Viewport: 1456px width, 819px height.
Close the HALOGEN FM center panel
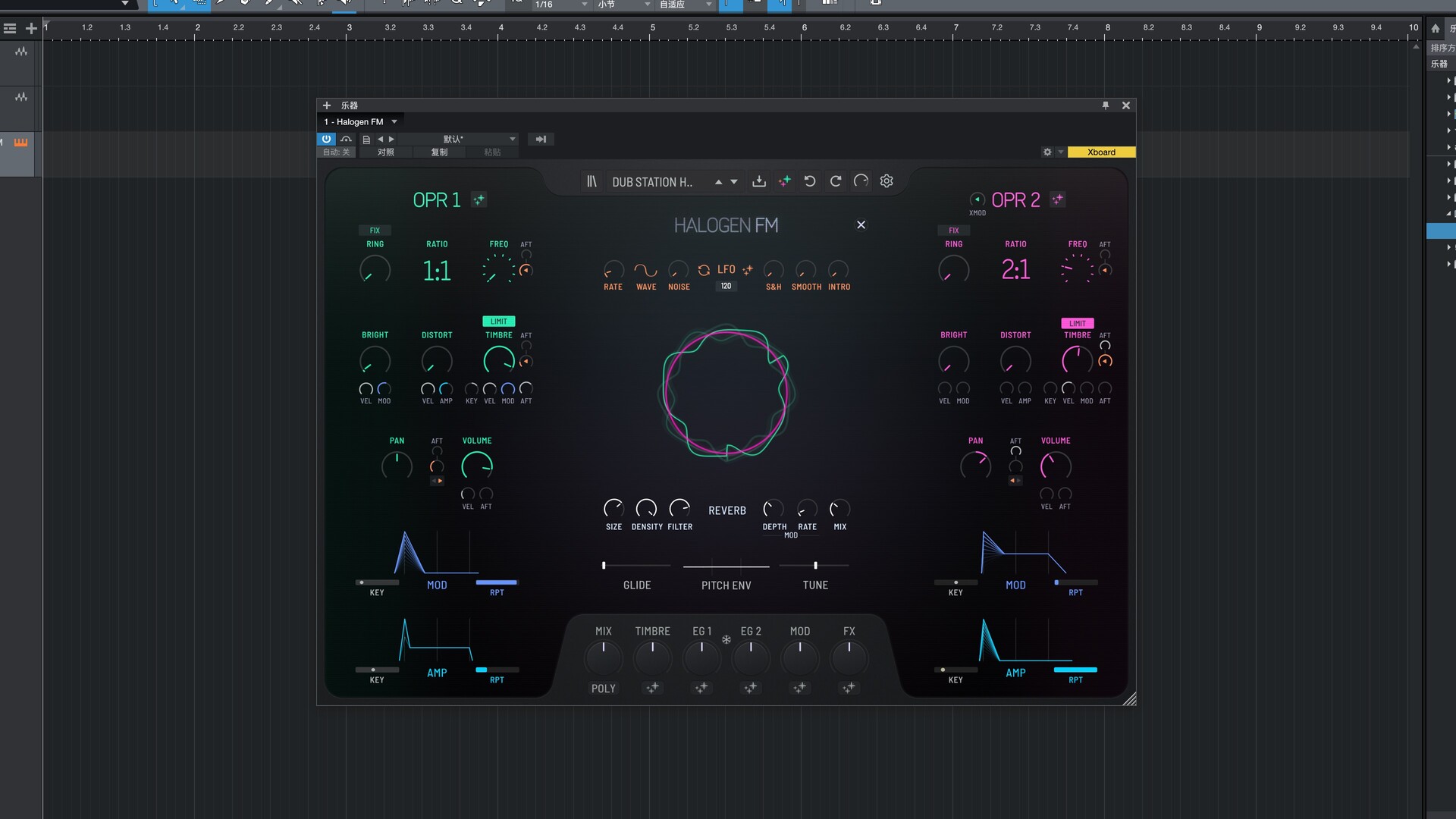coord(861,224)
